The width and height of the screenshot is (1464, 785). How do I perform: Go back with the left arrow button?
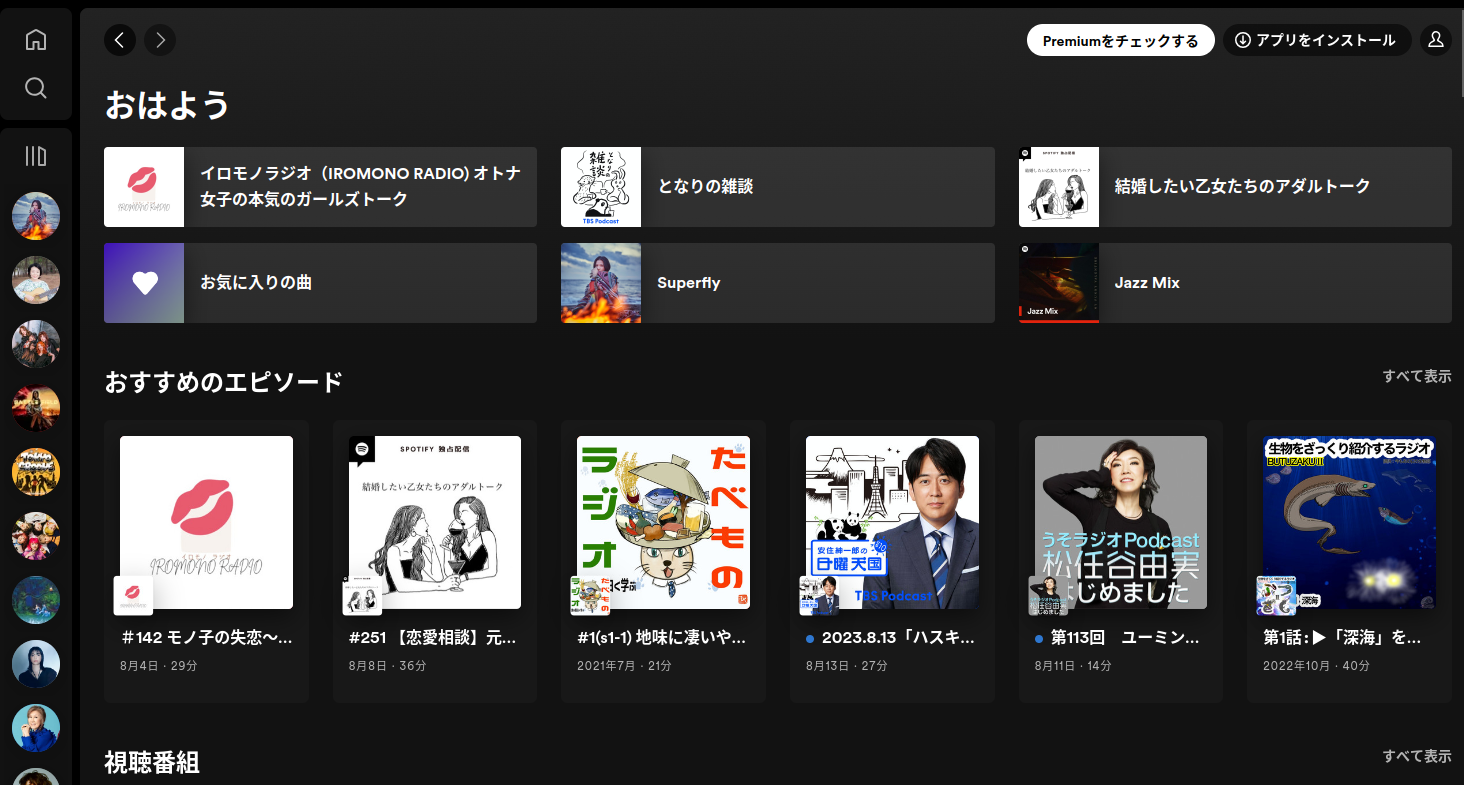point(120,40)
